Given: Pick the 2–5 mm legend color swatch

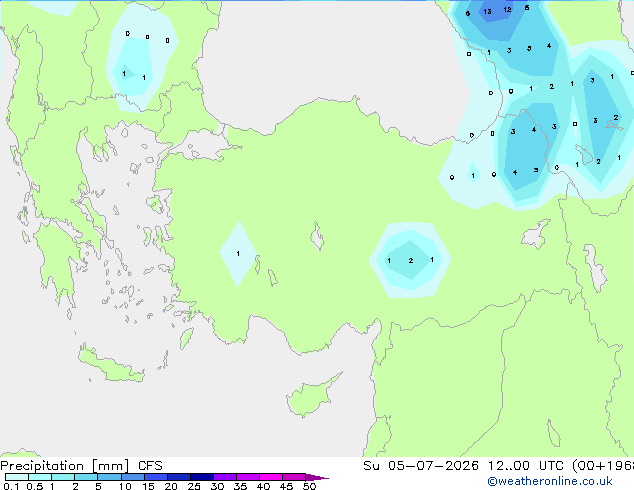Looking at the screenshot, I should coord(86,477).
